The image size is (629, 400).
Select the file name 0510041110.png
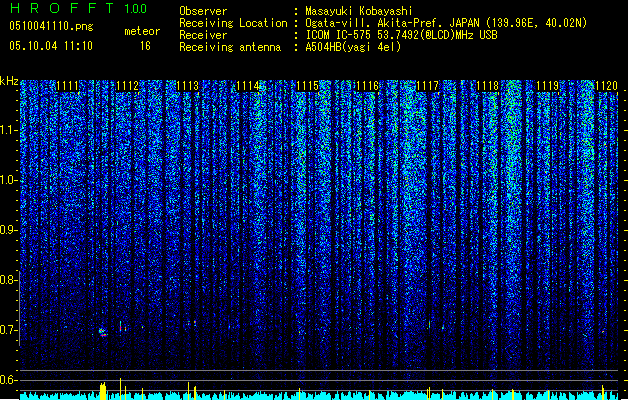click(x=51, y=26)
